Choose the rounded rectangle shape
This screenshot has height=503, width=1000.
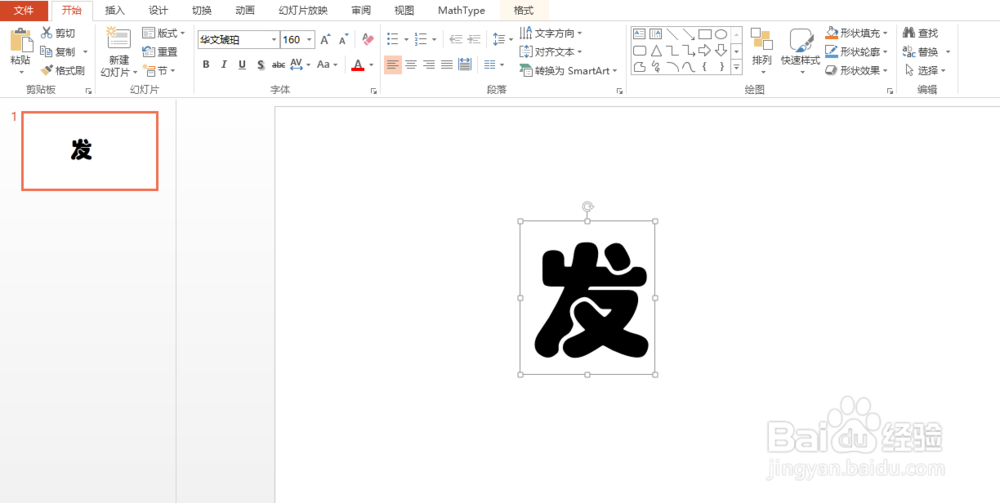pyautogui.click(x=640, y=50)
